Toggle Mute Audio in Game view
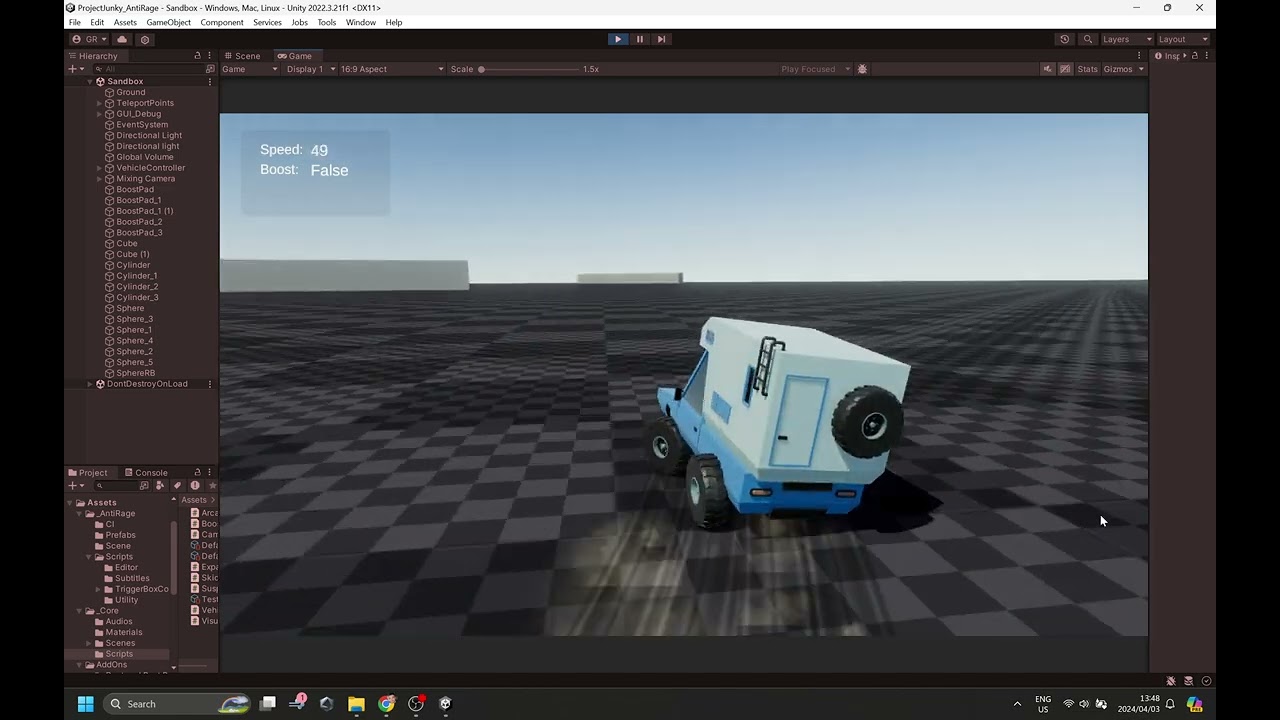The image size is (1280, 720). tap(1047, 69)
